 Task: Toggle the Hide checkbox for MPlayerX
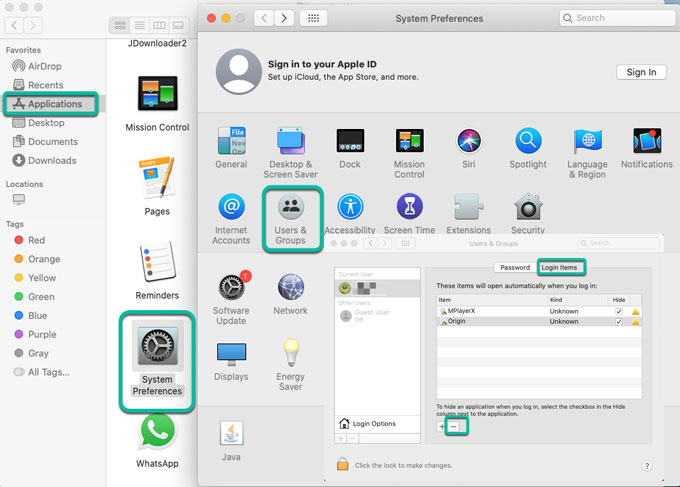[619, 311]
